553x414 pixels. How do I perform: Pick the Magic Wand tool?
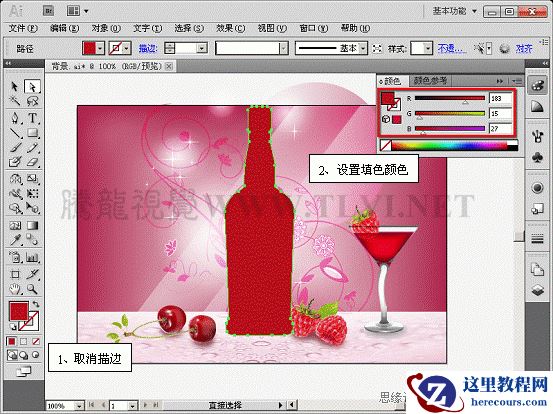point(14,101)
